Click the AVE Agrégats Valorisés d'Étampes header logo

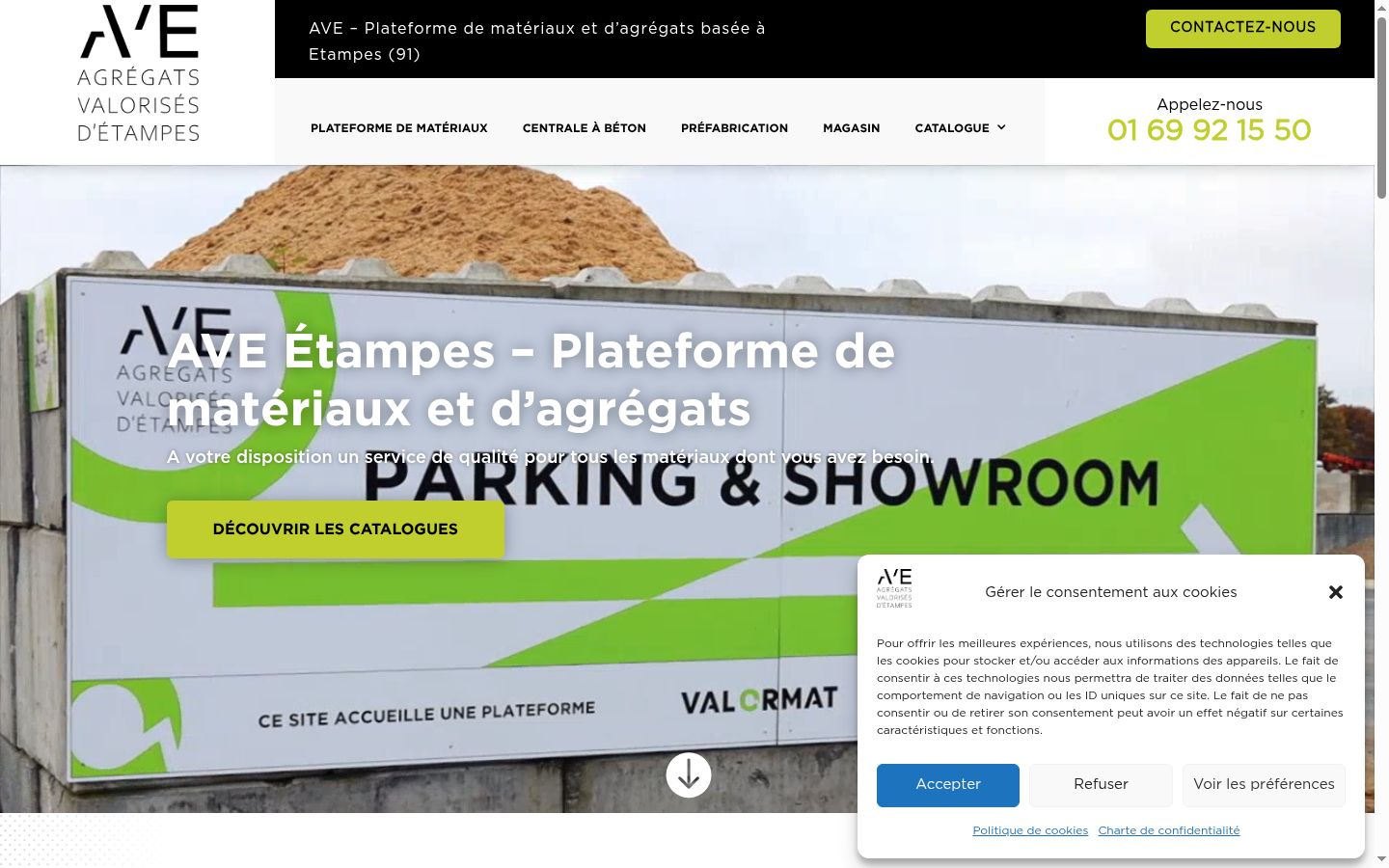coord(139,74)
